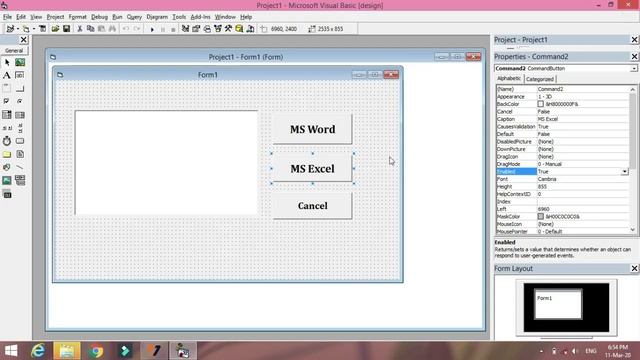Choose the DriveListBox control tool
The image size is (640, 360).
tap(20, 141)
